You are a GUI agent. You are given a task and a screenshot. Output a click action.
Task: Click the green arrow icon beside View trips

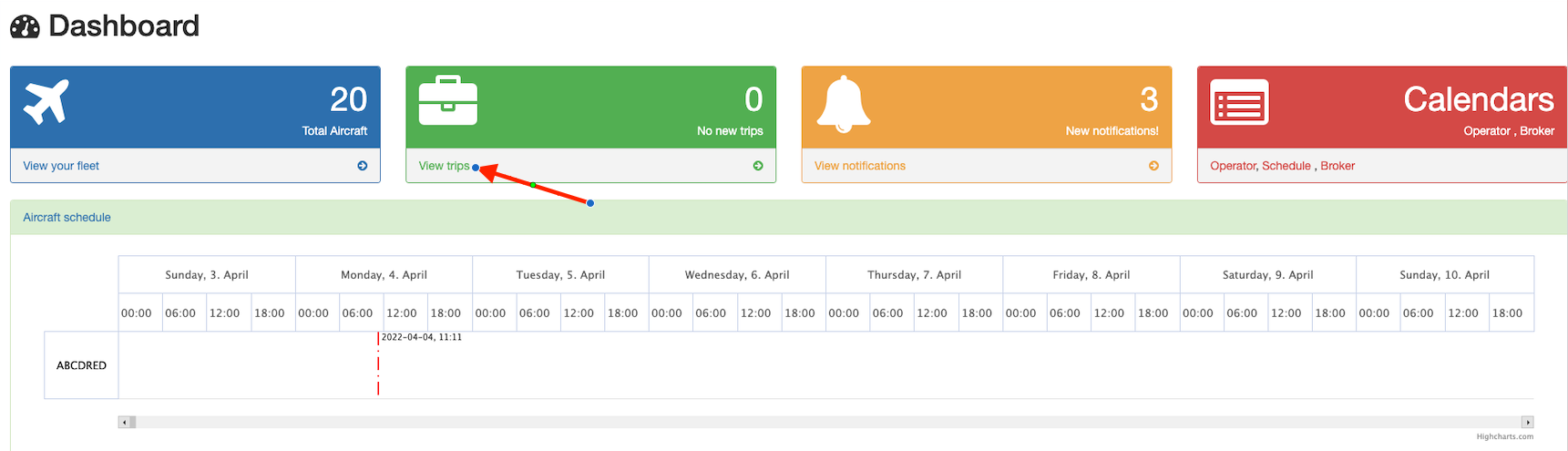[x=758, y=166]
